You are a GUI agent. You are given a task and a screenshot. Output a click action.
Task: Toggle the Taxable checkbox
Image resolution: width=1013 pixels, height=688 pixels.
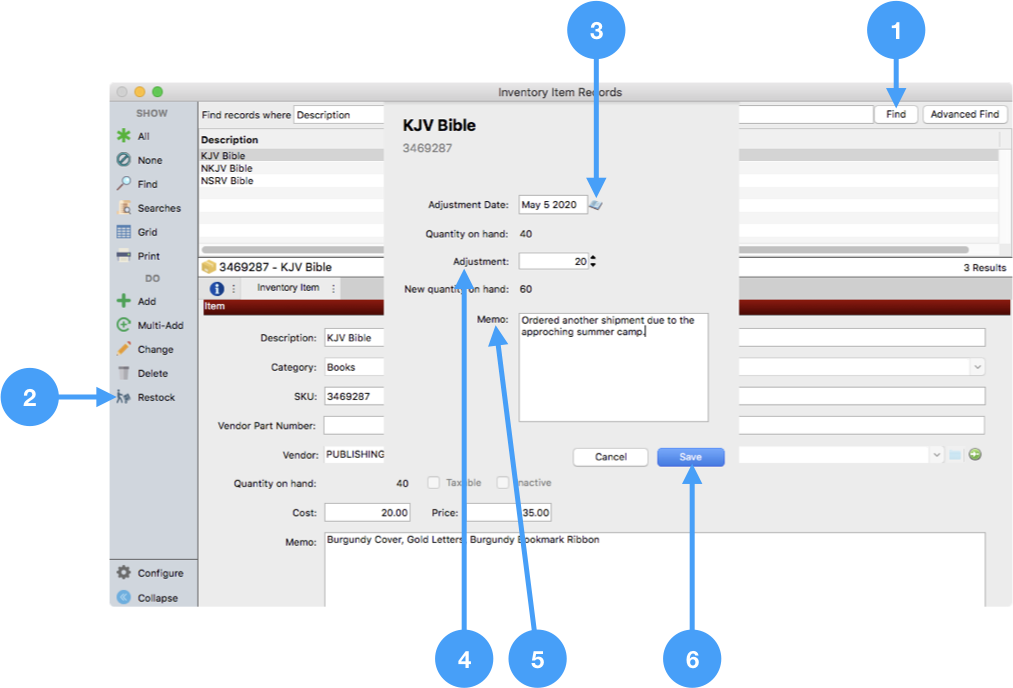tap(434, 483)
